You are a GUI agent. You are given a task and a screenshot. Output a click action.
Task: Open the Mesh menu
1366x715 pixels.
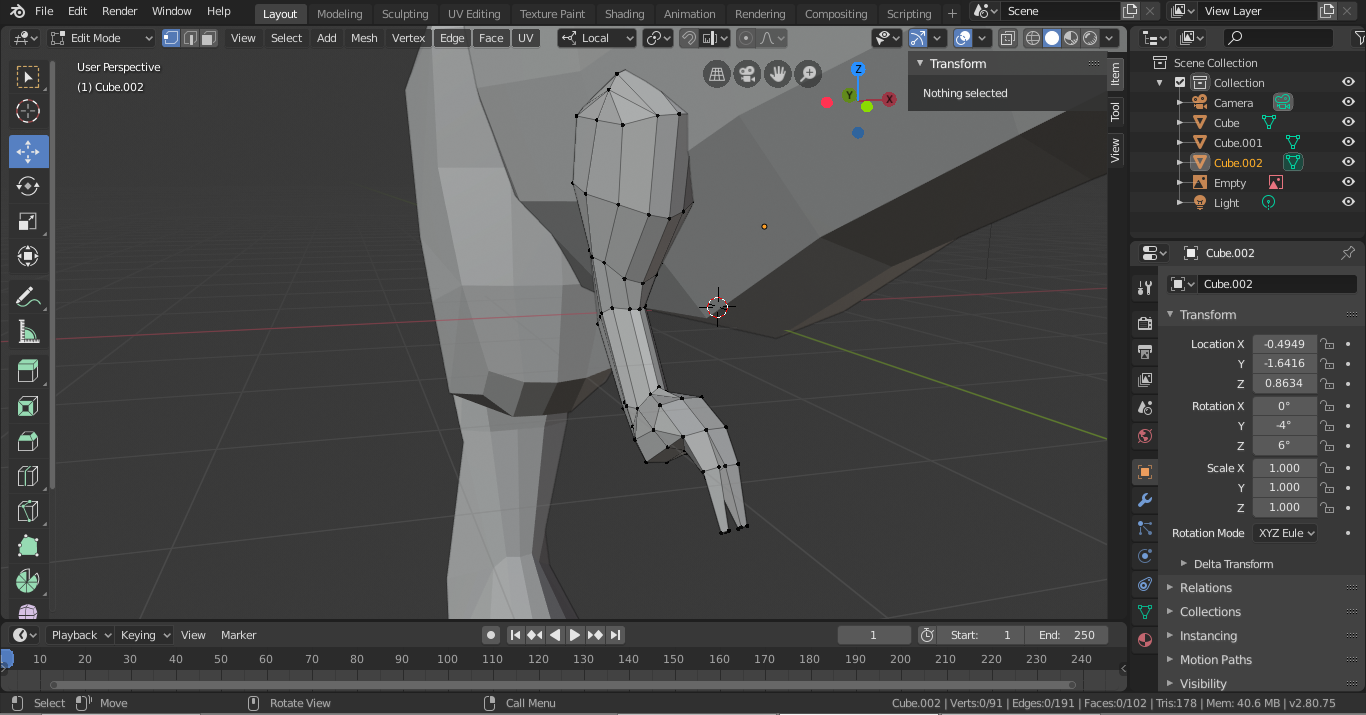pyautogui.click(x=364, y=38)
